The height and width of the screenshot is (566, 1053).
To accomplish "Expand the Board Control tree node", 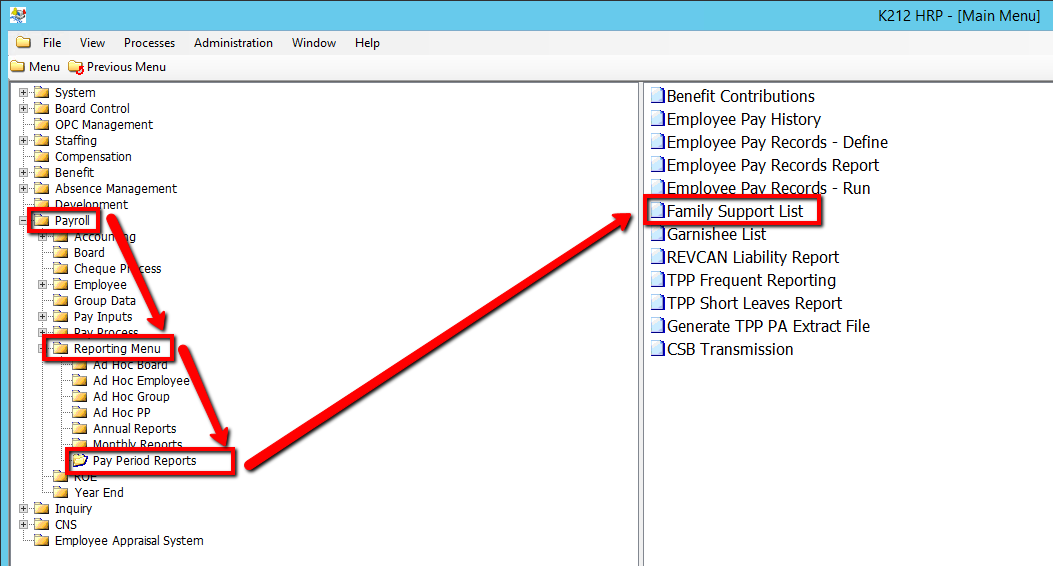I will pyautogui.click(x=24, y=109).
